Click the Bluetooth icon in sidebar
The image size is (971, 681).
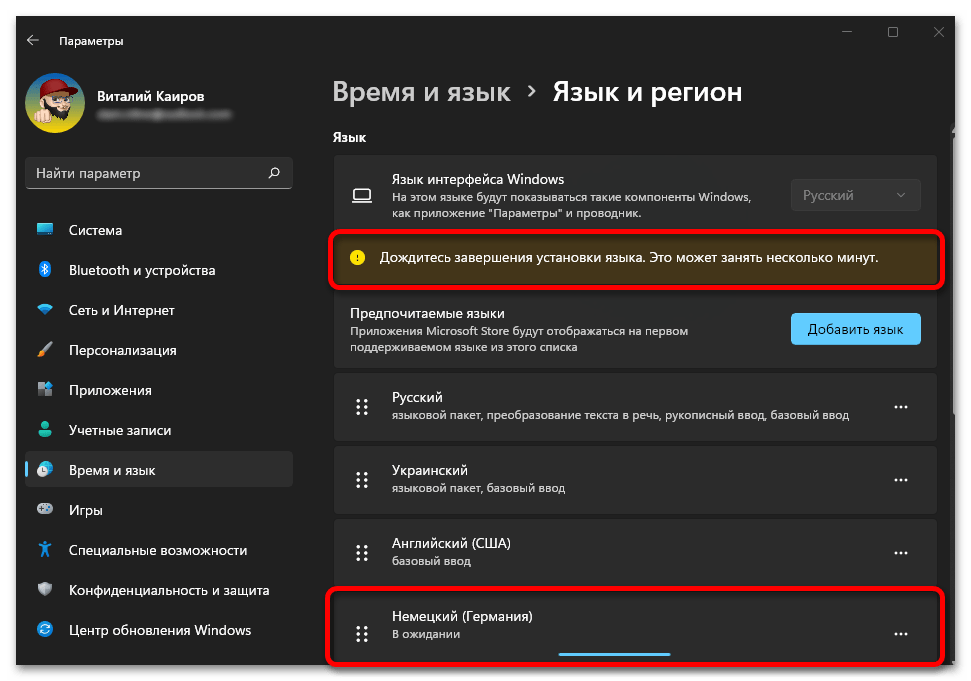click(x=45, y=269)
